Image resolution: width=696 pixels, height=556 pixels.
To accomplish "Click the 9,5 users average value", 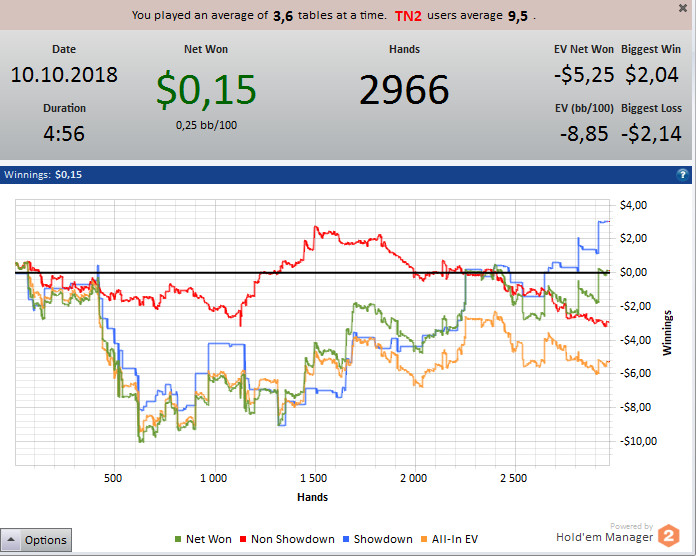I will pos(518,16).
